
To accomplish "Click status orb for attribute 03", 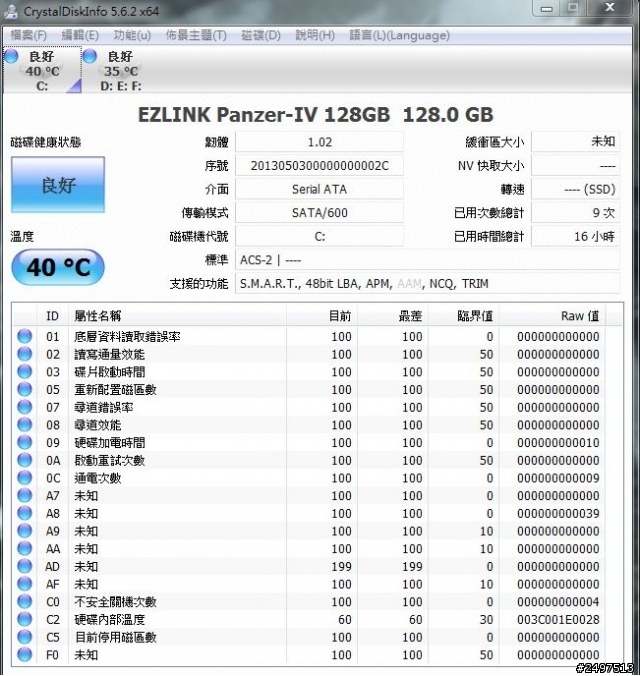I will pyautogui.click(x=25, y=372).
